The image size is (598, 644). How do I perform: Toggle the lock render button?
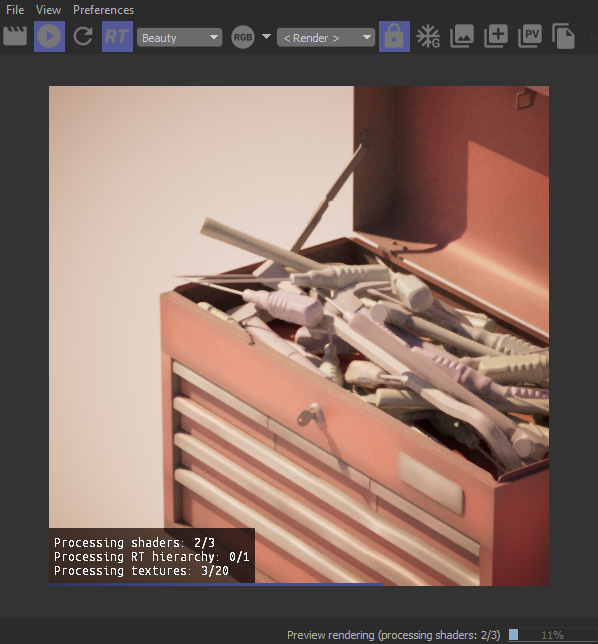394,37
